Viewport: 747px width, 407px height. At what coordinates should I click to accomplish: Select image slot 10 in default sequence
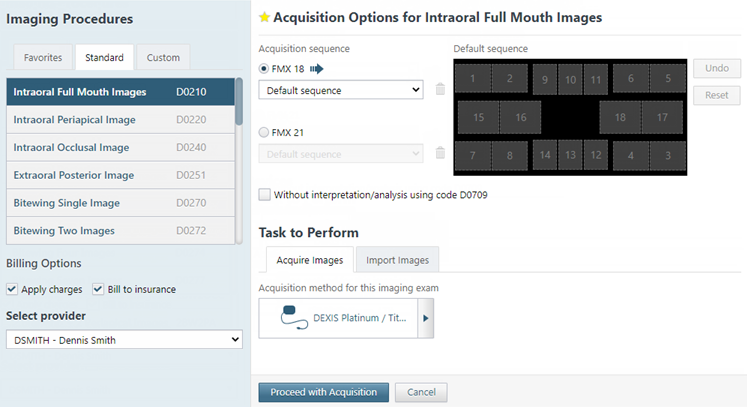point(569,80)
